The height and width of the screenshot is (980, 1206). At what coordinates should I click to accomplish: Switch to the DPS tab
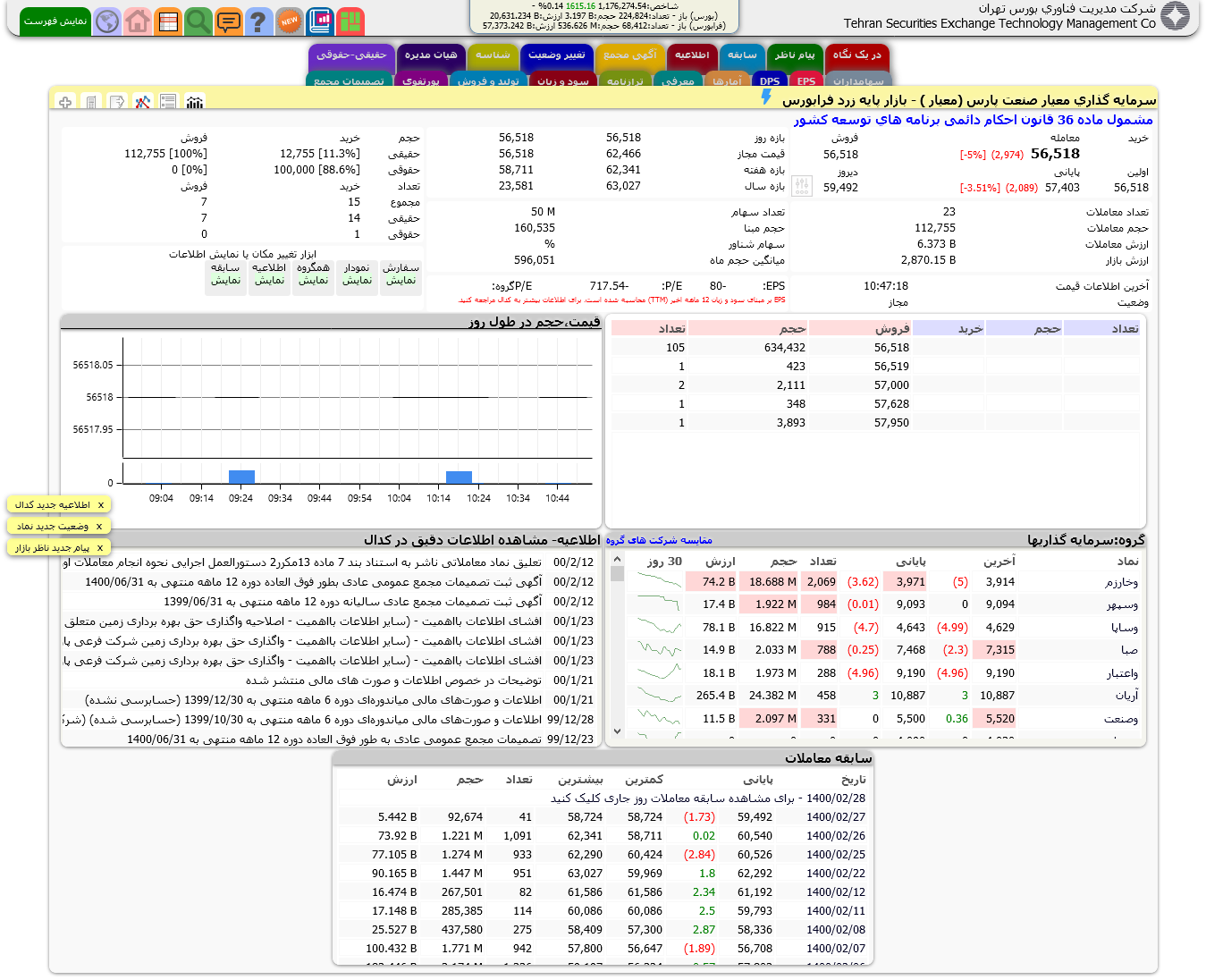pyautogui.click(x=770, y=80)
